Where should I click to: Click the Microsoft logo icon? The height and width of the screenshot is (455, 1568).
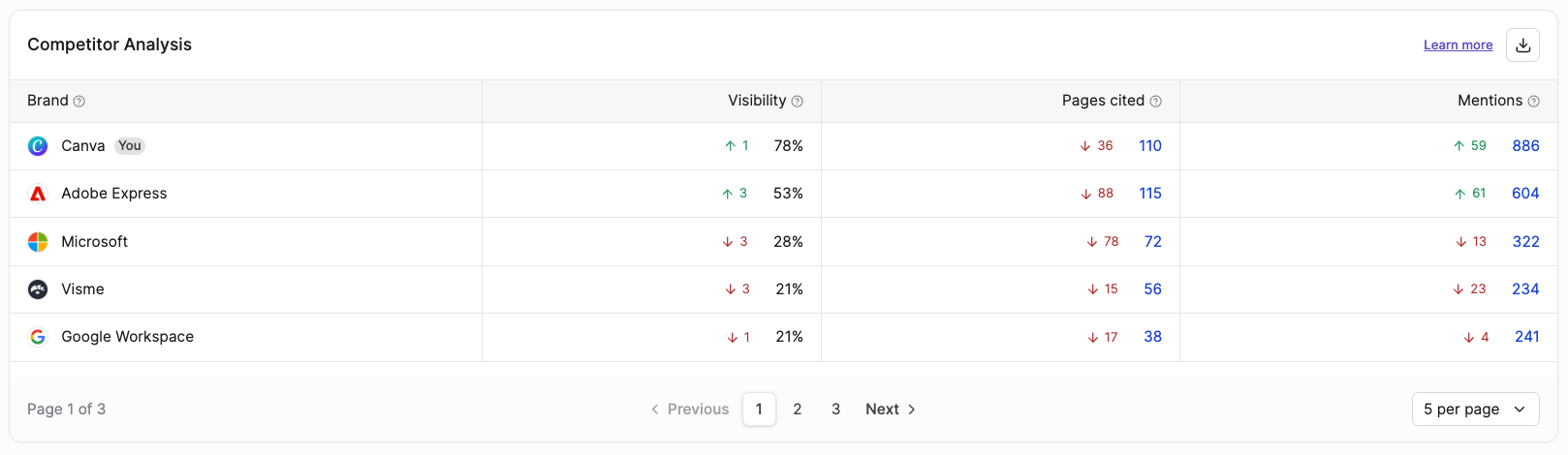[38, 242]
